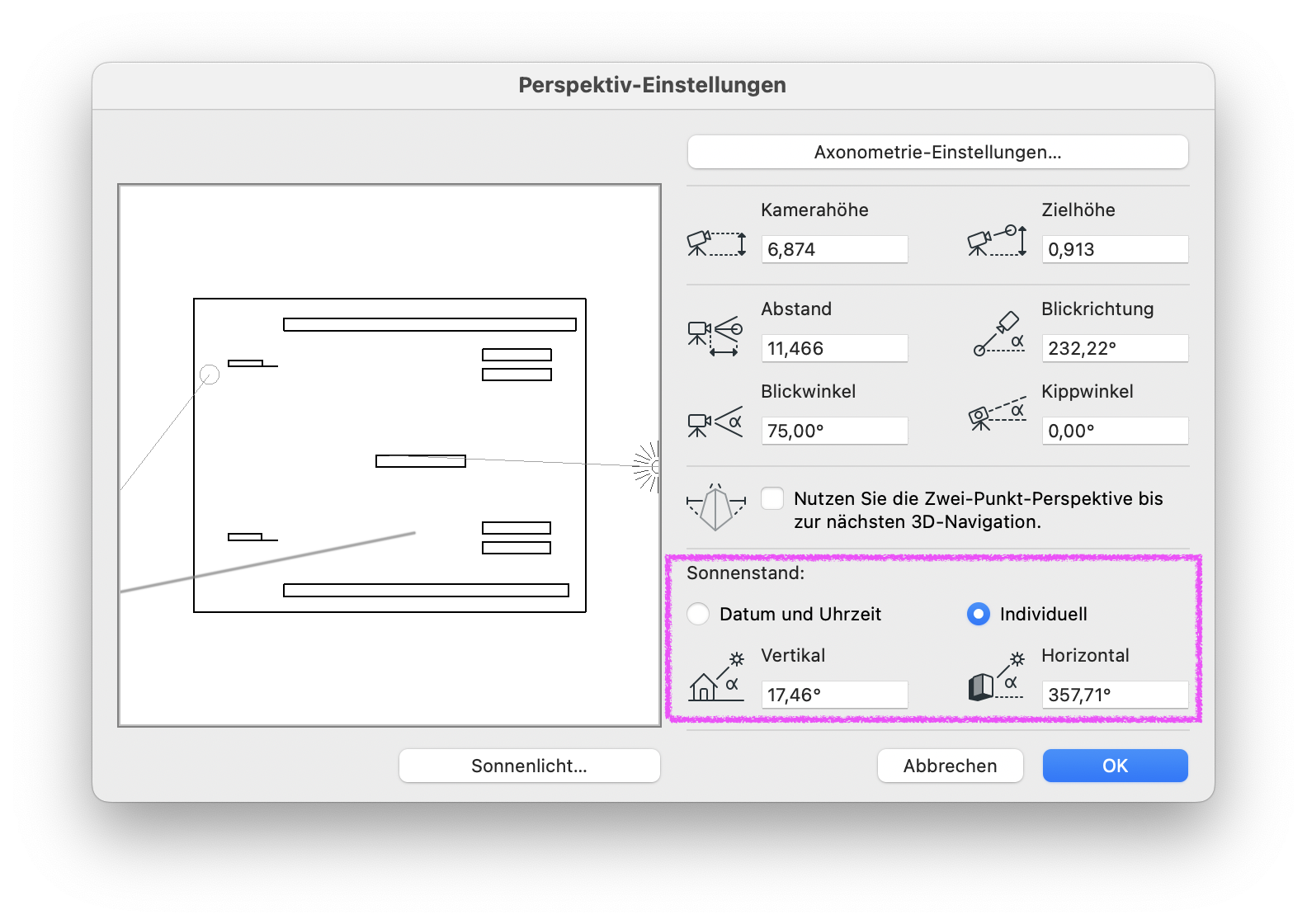Click the sun altitude house icon next to Vertikal
1307x924 pixels.
716,676
